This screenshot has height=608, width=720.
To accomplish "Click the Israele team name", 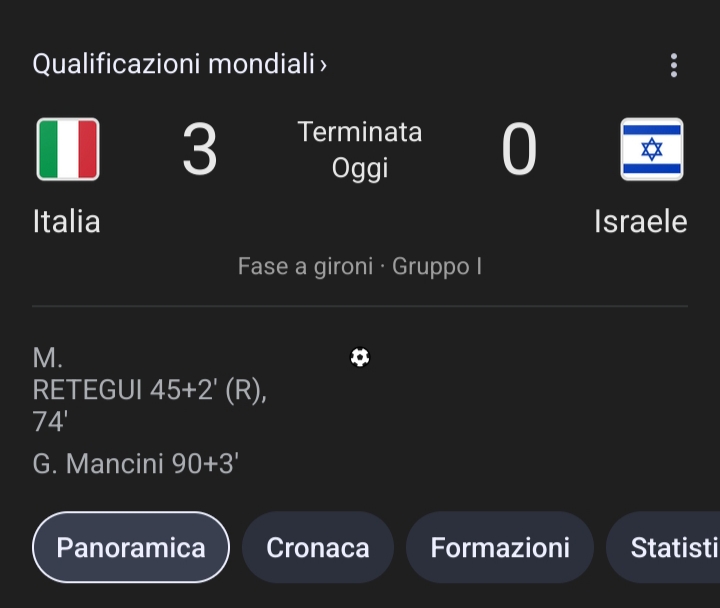I will tap(640, 221).
